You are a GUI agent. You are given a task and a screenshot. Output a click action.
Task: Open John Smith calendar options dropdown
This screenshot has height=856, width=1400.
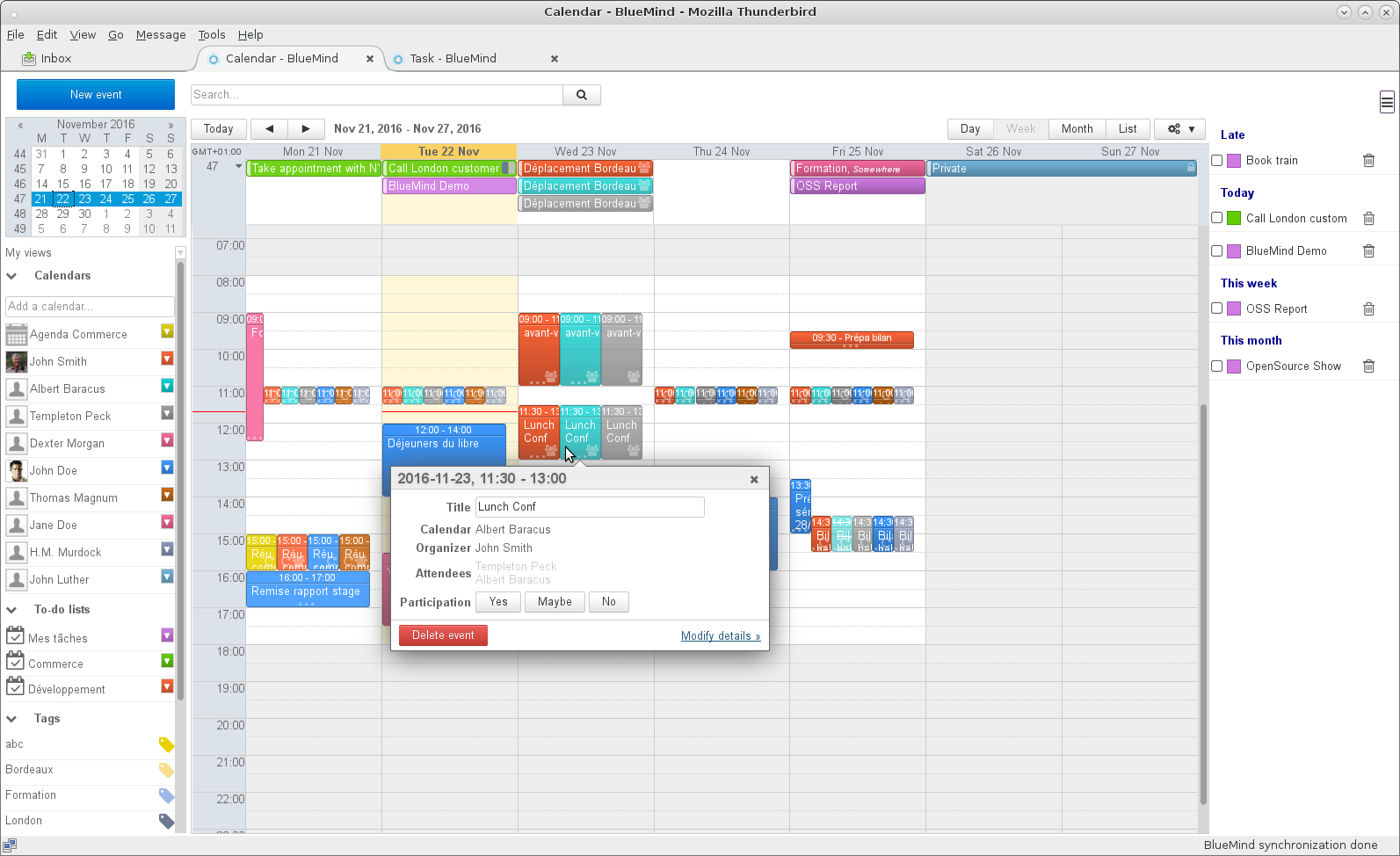[167, 359]
